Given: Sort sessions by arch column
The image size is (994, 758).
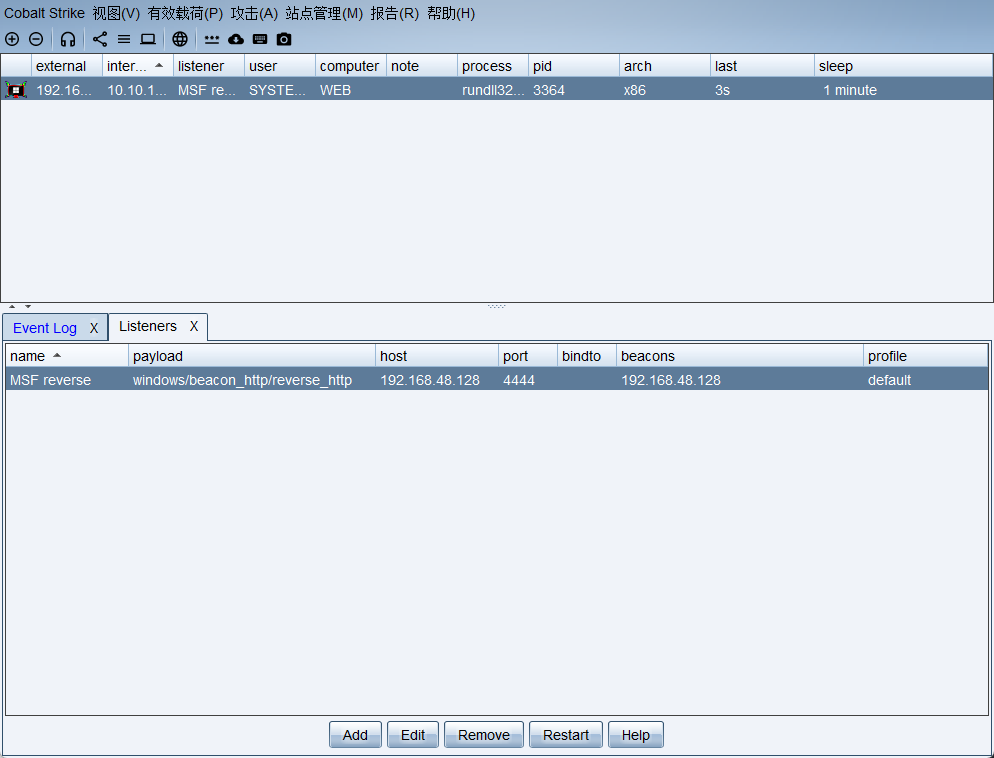Looking at the screenshot, I should click(x=664, y=66).
